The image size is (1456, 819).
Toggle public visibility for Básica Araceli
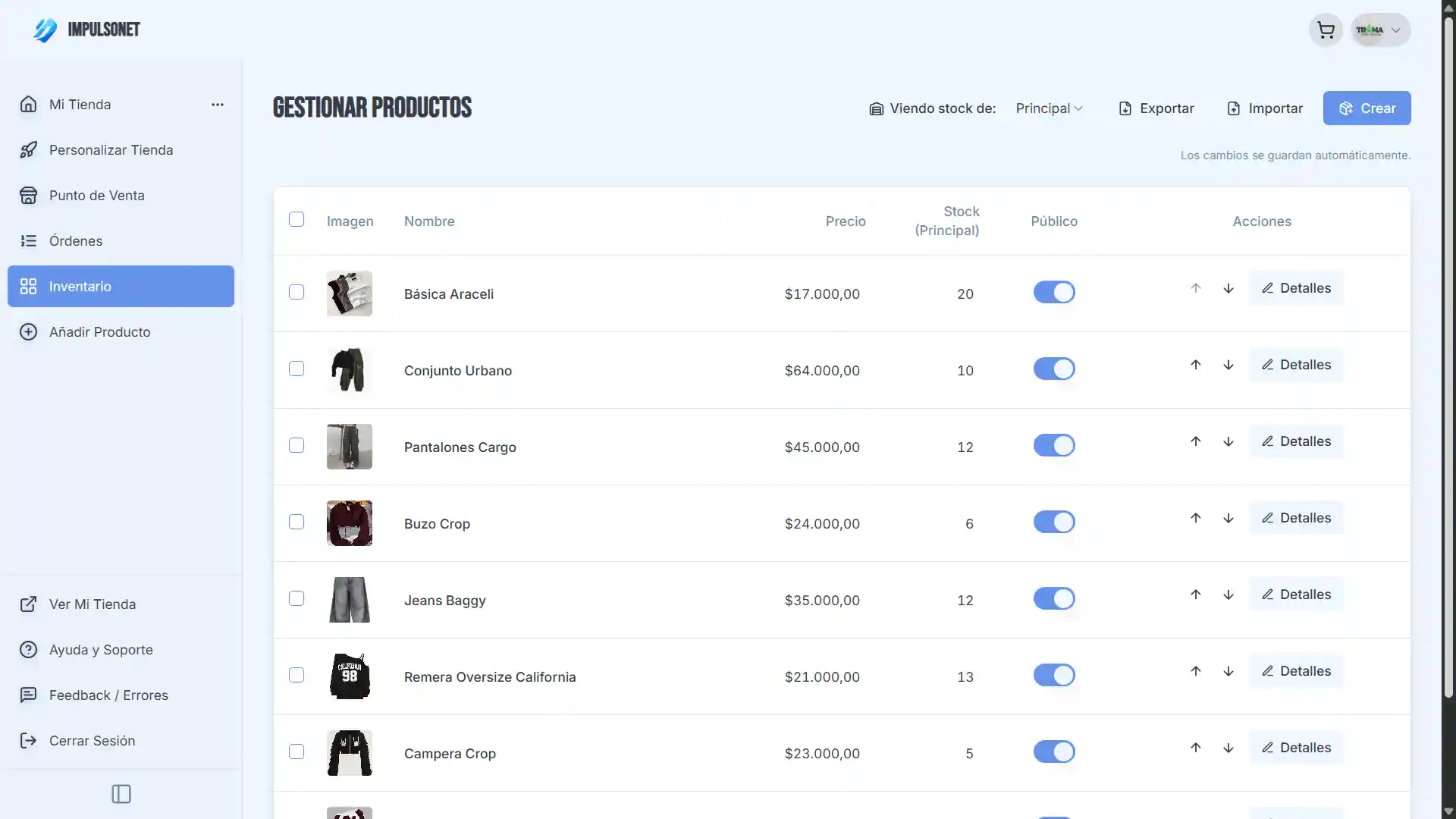pyautogui.click(x=1054, y=292)
